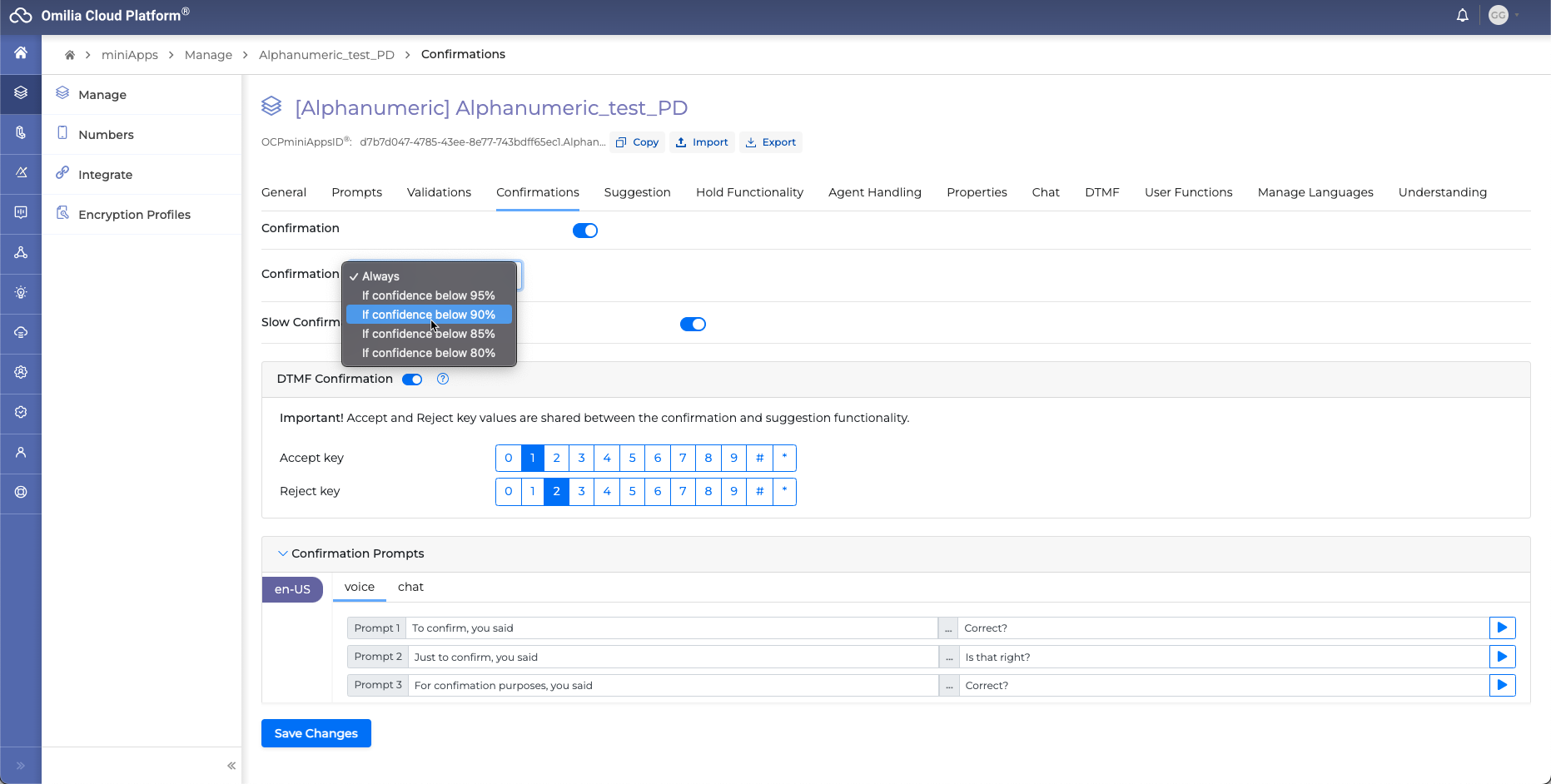Collapse the Confirmation Prompts section
The width and height of the screenshot is (1551, 784).
[283, 553]
